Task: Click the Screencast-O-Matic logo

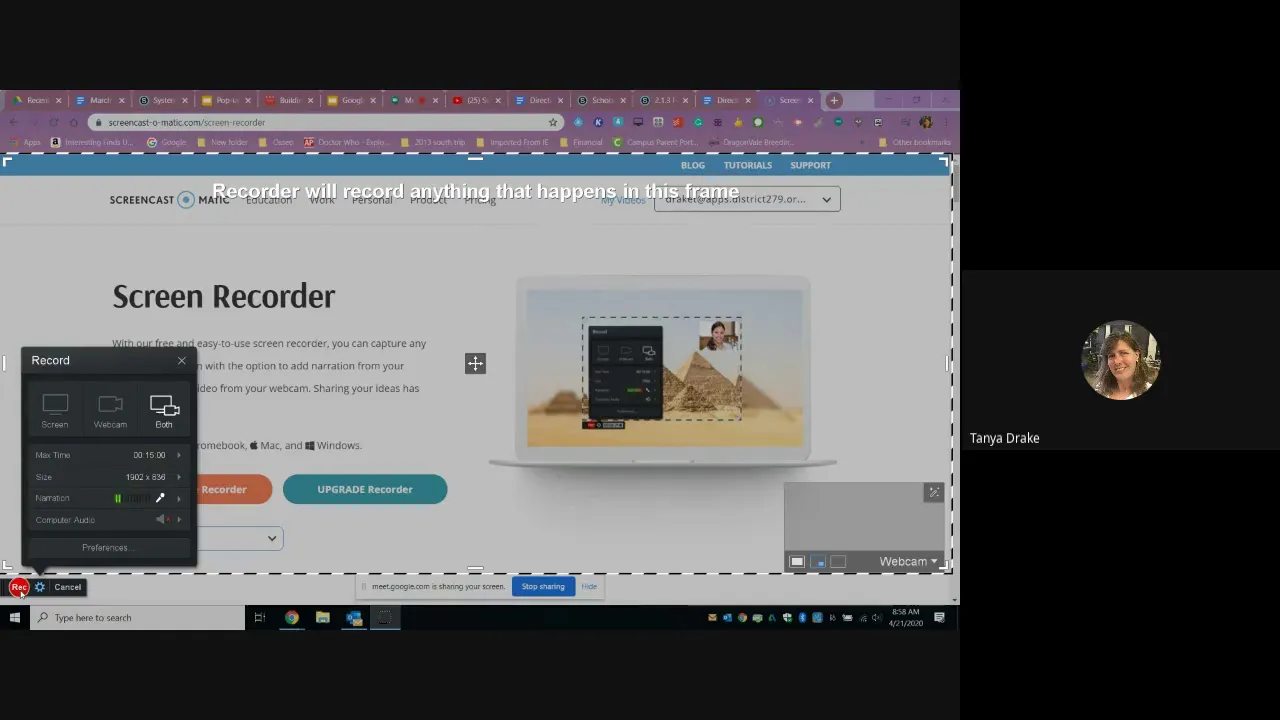Action: point(169,199)
